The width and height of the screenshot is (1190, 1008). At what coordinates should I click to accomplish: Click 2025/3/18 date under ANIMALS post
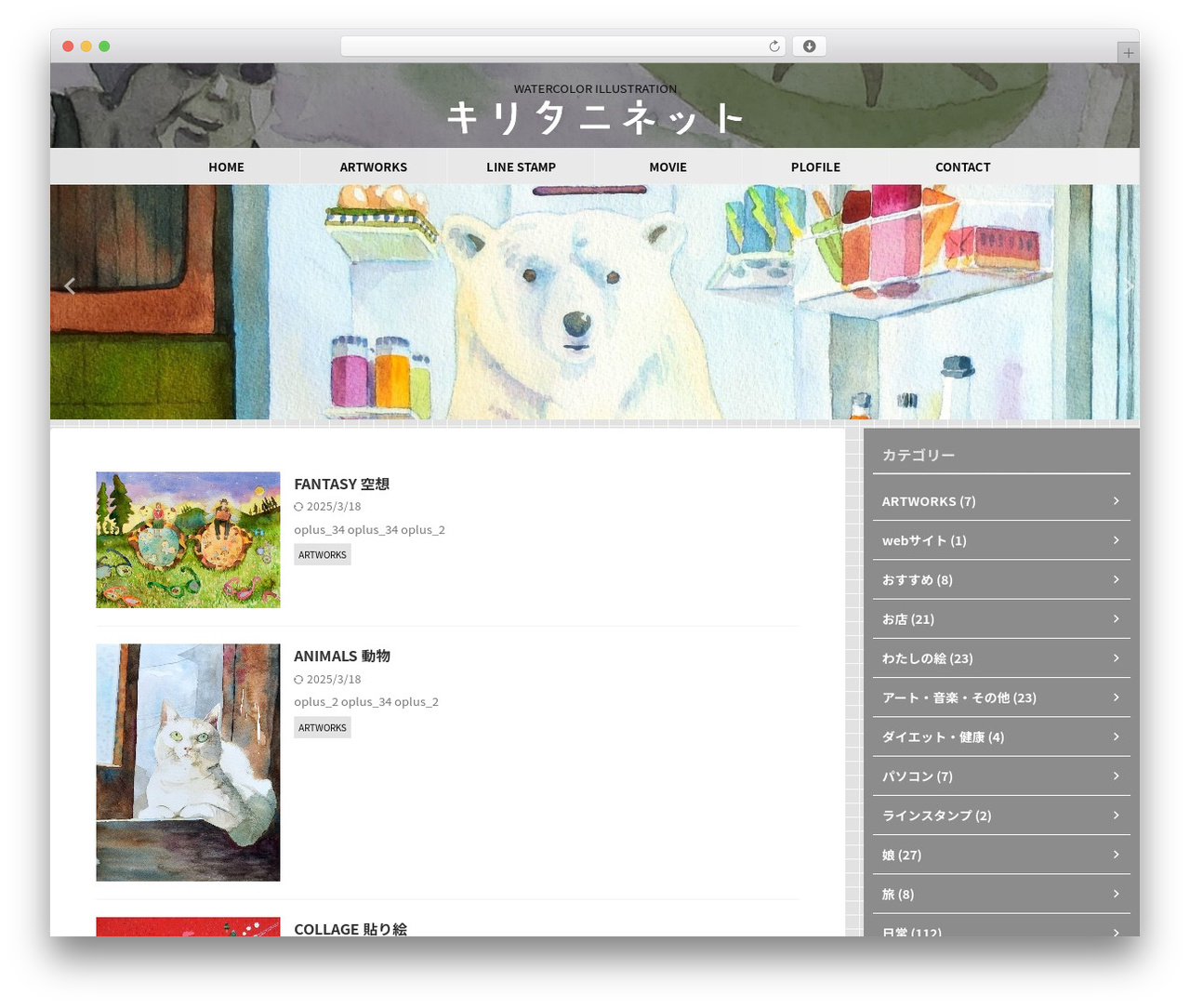click(334, 680)
